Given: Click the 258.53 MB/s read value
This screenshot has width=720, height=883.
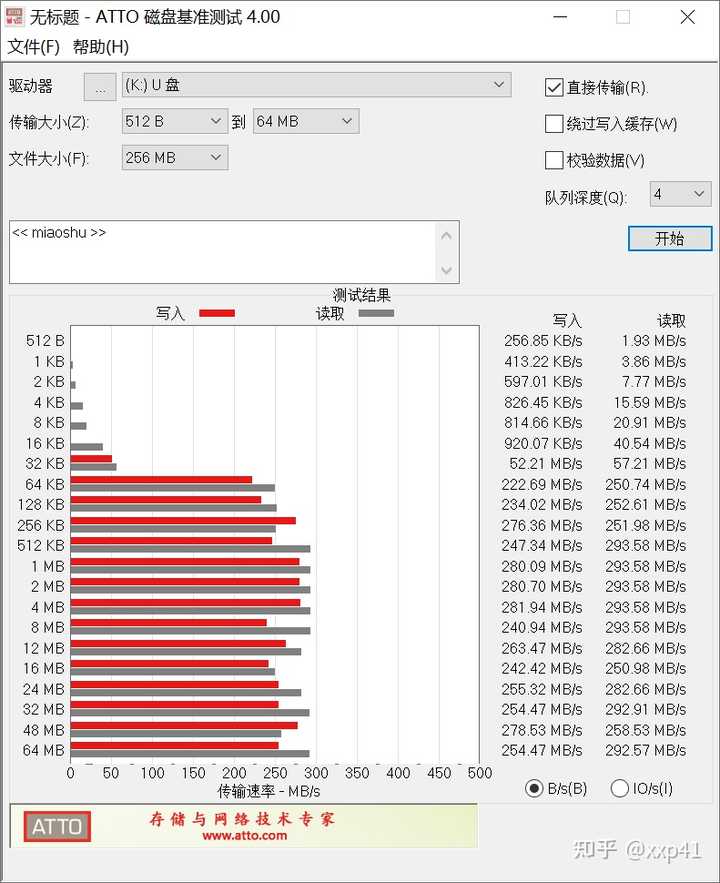Looking at the screenshot, I should click(x=646, y=730).
